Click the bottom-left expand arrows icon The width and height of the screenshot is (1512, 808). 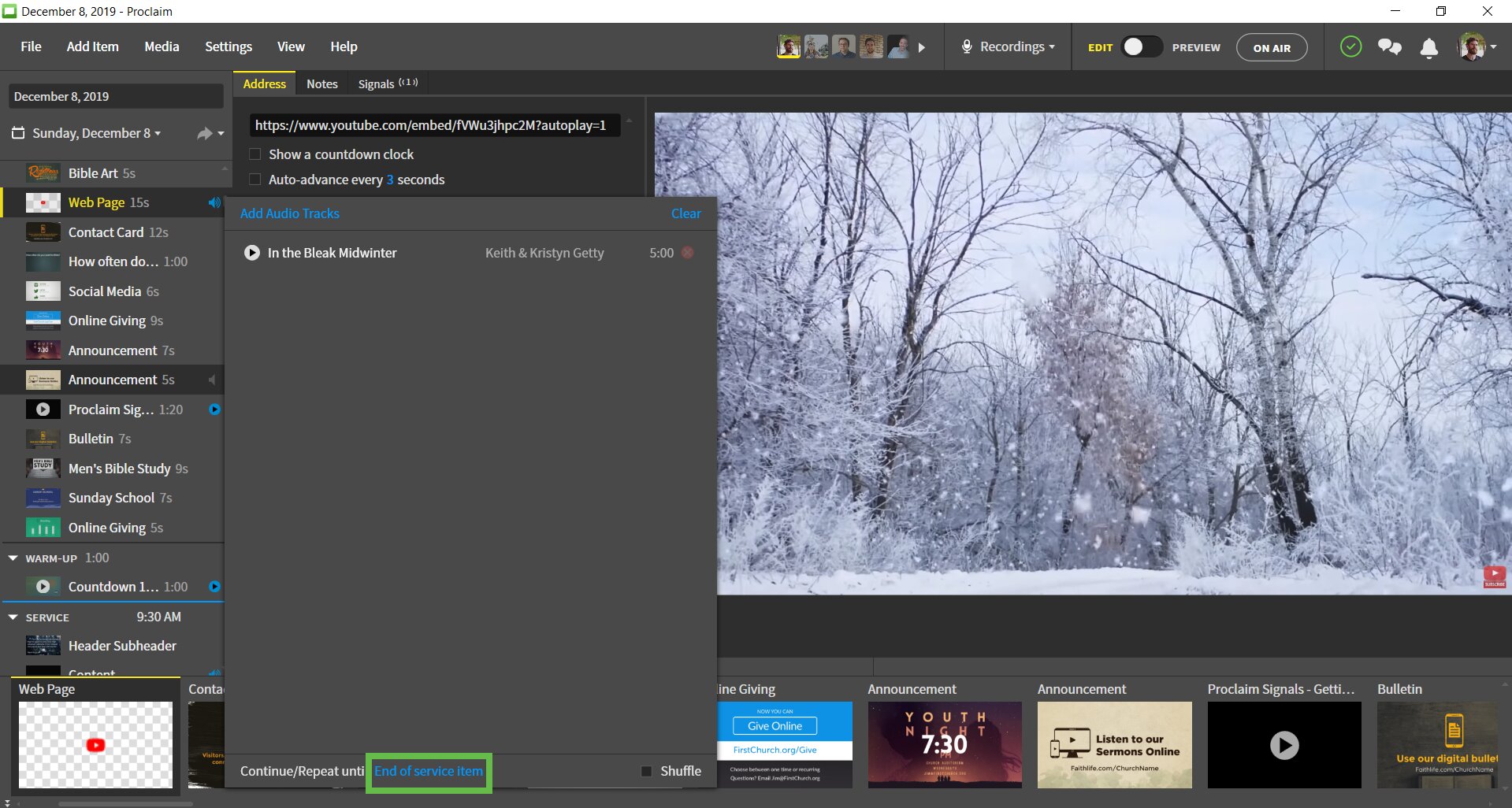tap(8, 803)
